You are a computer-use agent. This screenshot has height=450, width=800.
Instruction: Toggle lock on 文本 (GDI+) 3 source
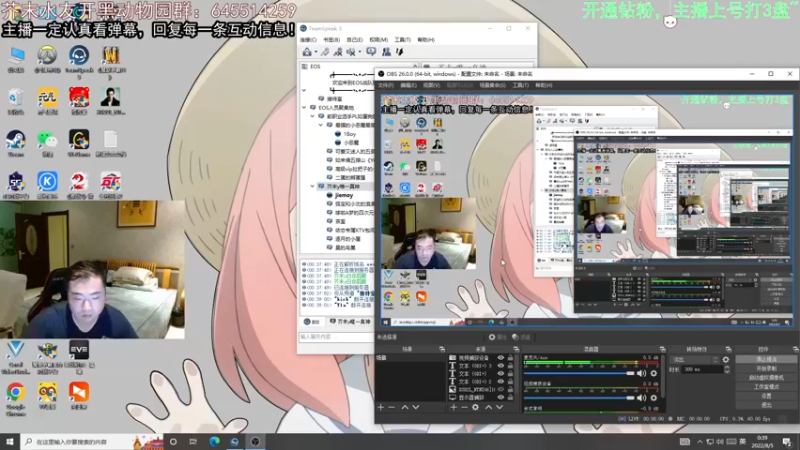[510, 366]
